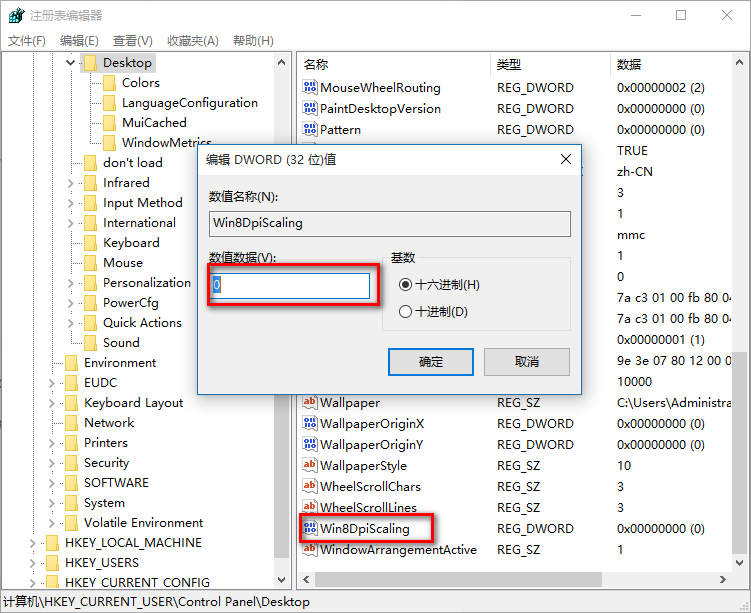Click the 数值数据(V) input field
Viewport: 751px width, 613px height.
tap(290, 285)
